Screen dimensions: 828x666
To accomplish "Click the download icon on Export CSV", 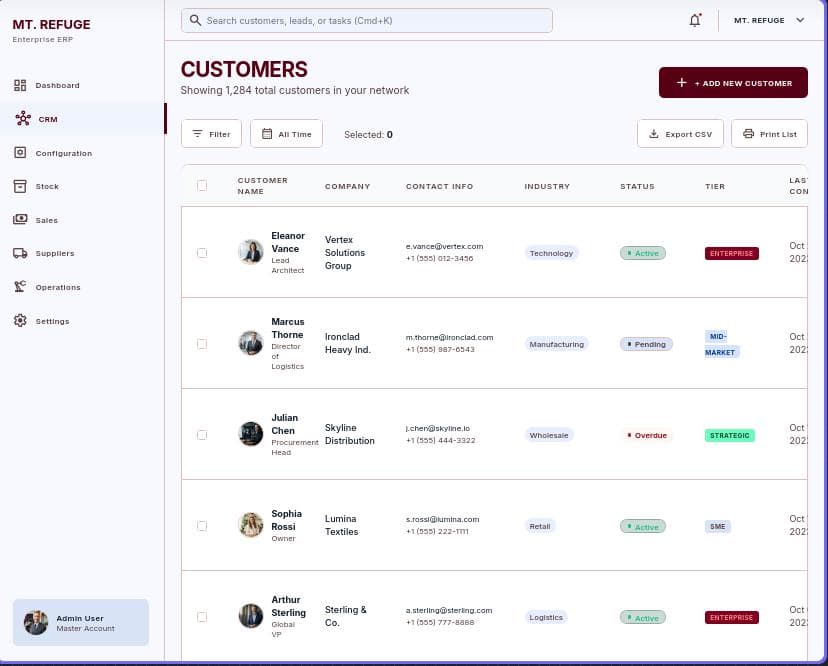I will 654,134.
